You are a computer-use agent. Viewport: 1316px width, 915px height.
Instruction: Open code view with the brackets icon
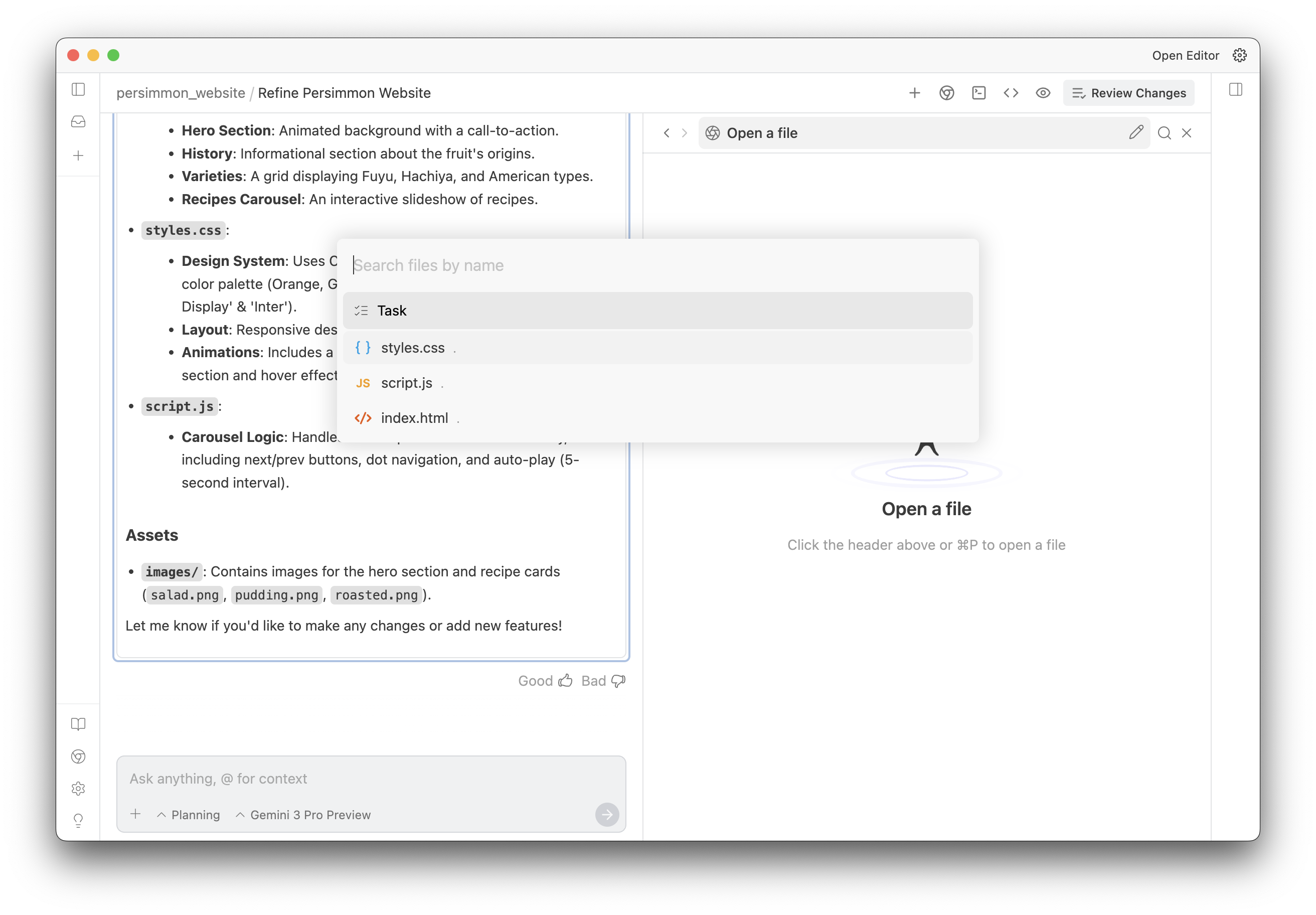[x=1011, y=92]
